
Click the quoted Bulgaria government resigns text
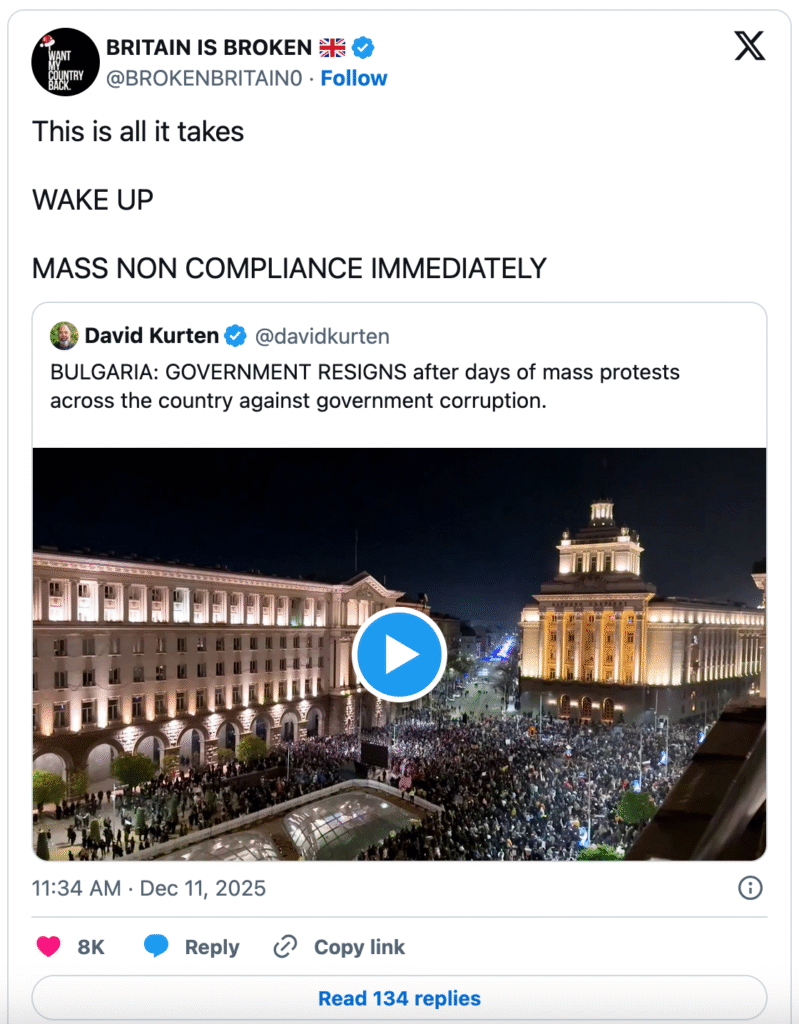tap(364, 386)
